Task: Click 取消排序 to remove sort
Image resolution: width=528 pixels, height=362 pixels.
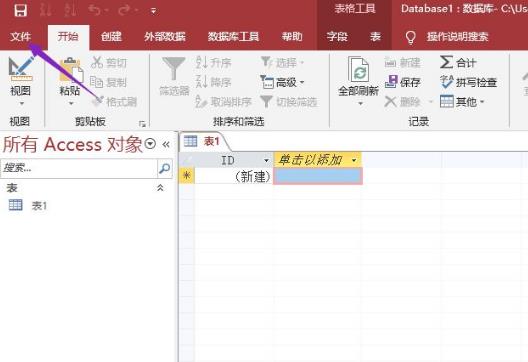Action: pos(224,101)
